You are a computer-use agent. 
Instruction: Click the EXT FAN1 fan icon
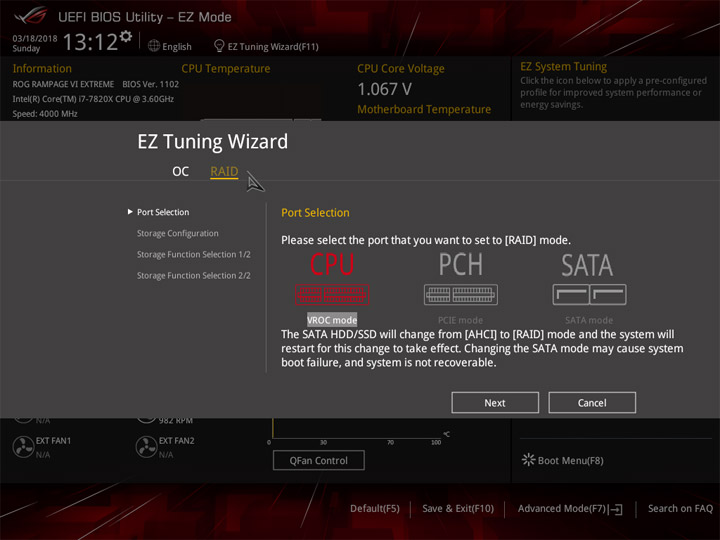coord(23,447)
